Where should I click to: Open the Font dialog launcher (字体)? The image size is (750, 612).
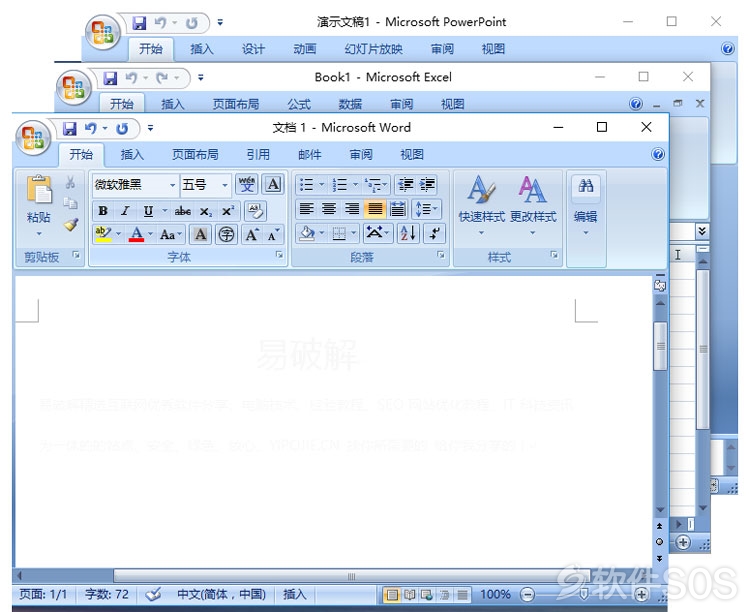(279, 255)
